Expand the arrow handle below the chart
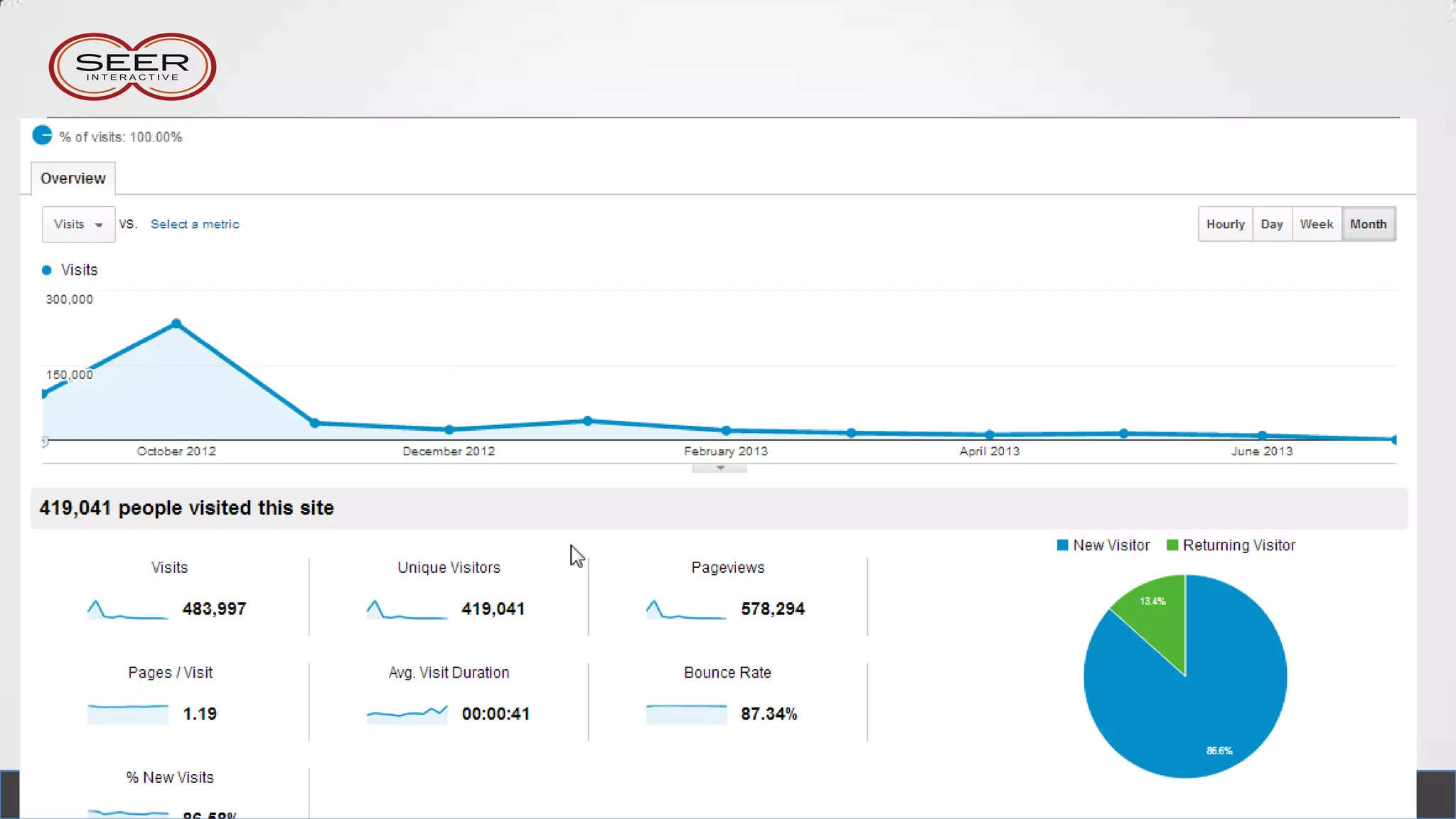The width and height of the screenshot is (1456, 819). click(719, 468)
